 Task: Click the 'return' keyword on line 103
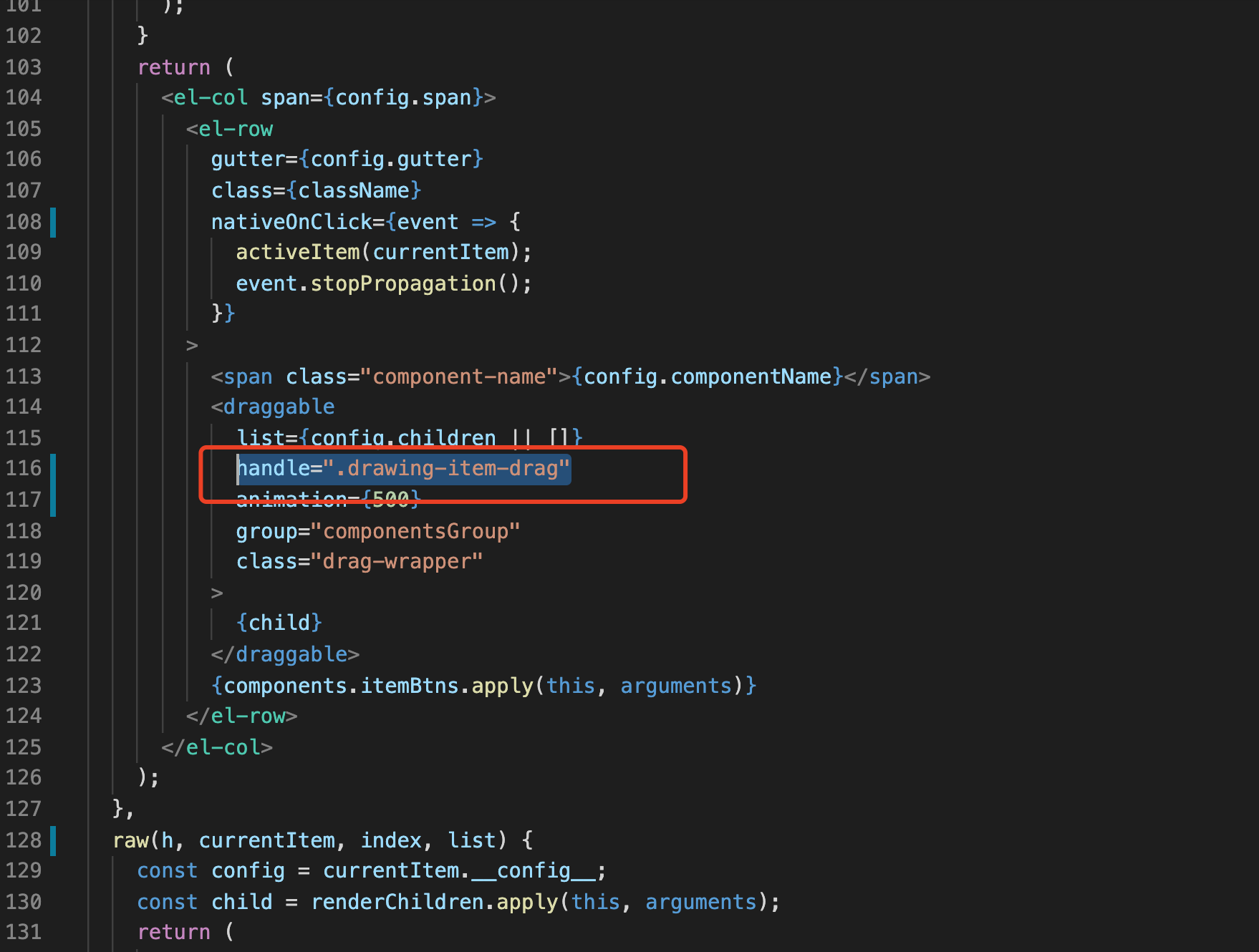pos(174,67)
